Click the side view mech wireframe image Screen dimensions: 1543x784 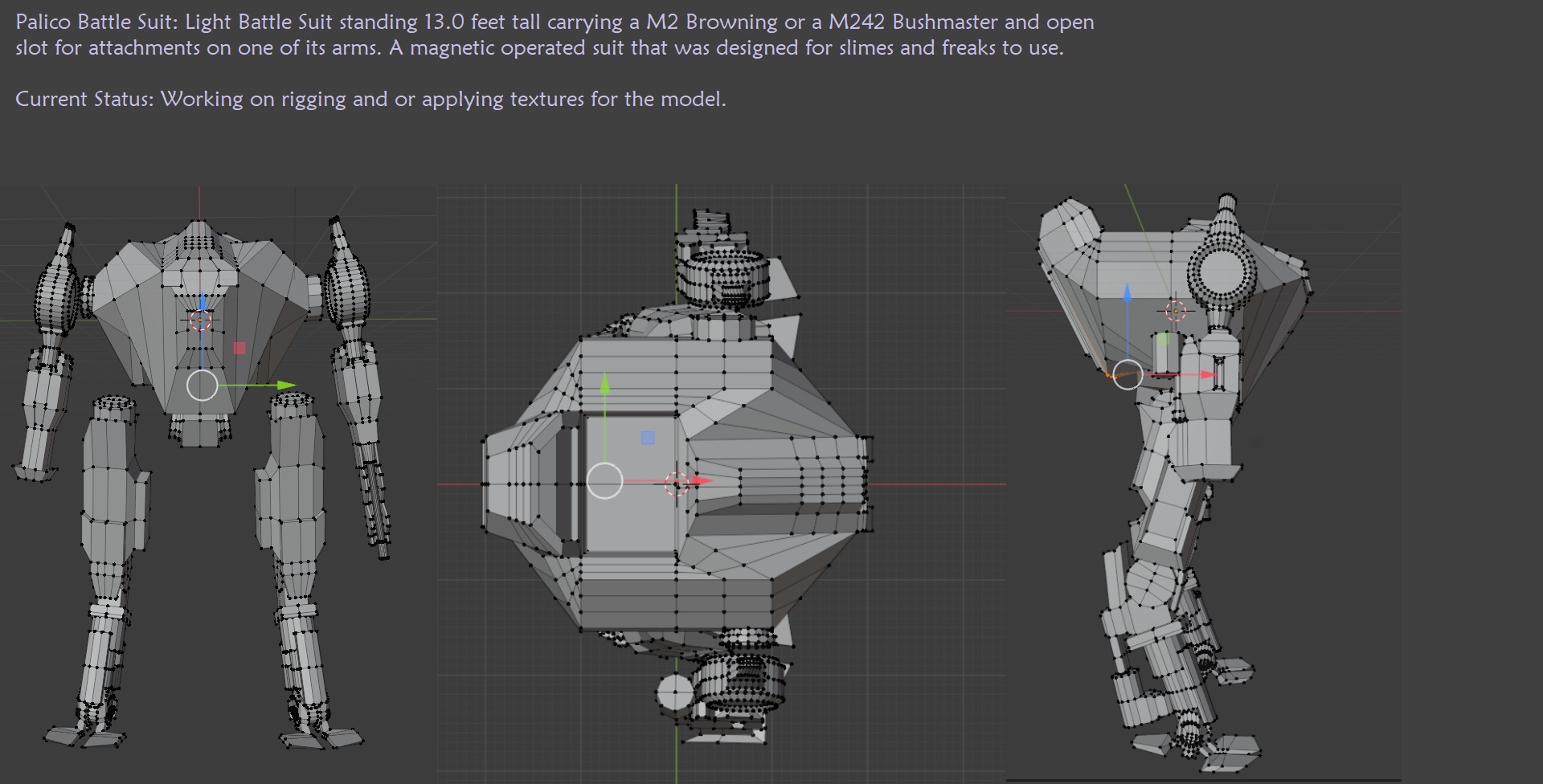click(x=1204, y=482)
